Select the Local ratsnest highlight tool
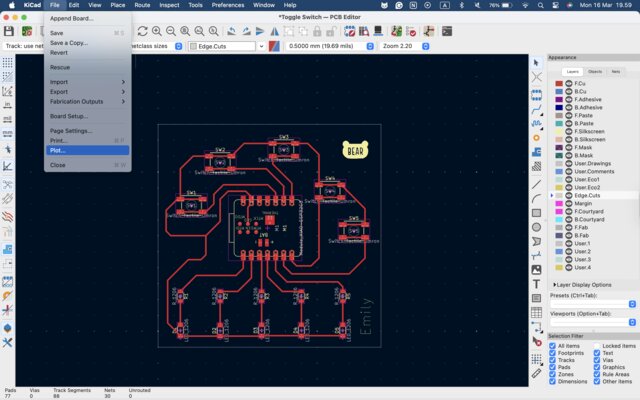640x400 pixels. pyautogui.click(x=536, y=77)
